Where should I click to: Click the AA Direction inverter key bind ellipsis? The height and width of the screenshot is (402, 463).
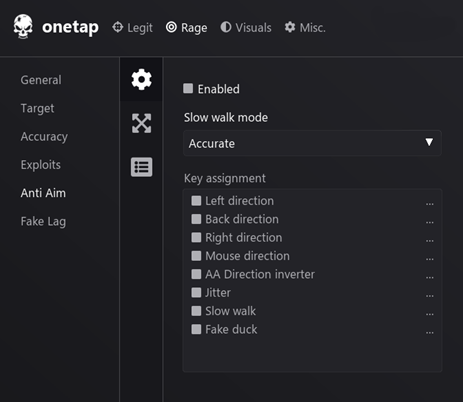[x=430, y=277]
